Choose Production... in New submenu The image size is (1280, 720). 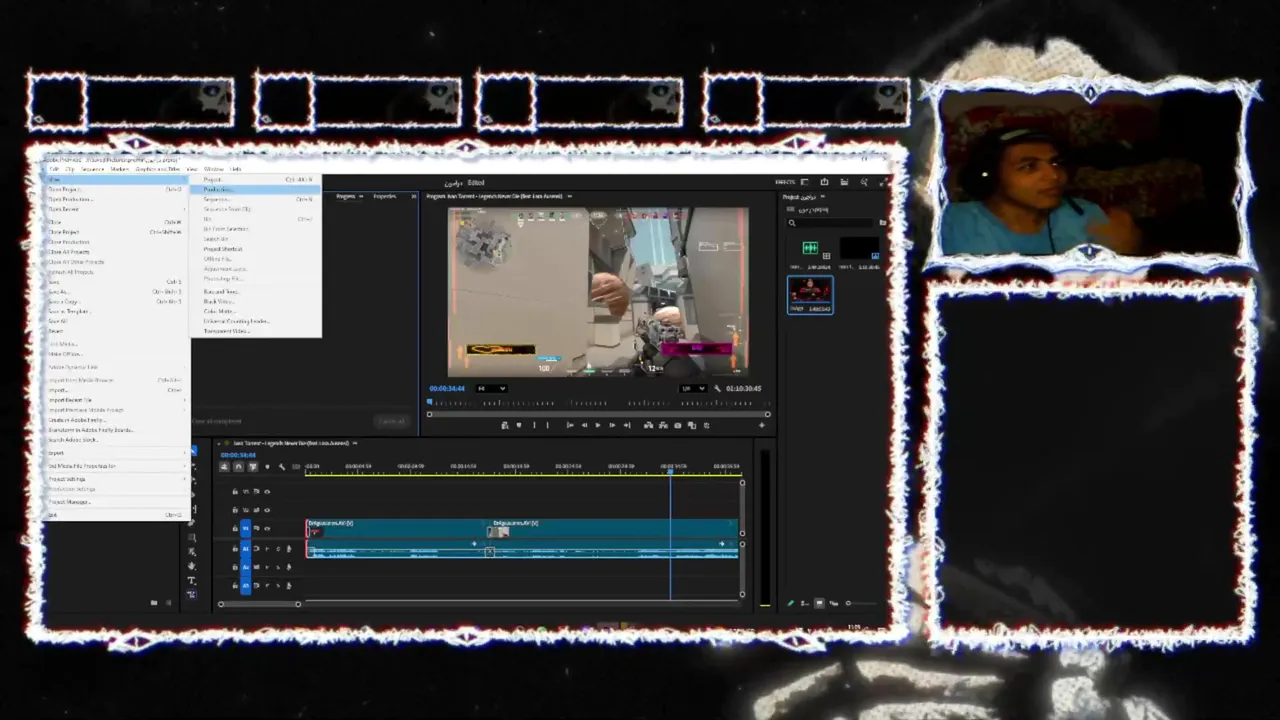[255, 189]
